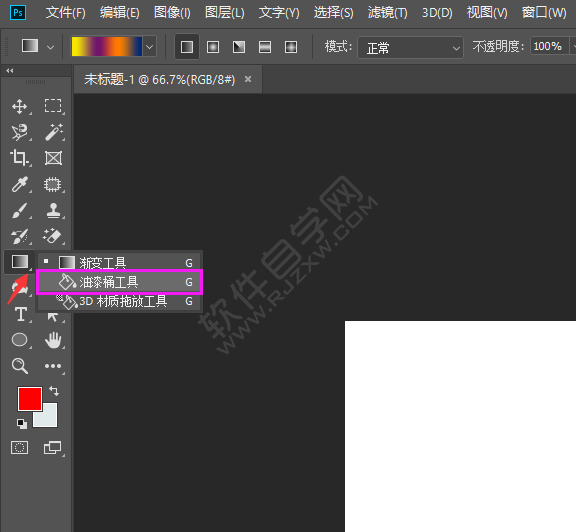Select the Magic Wand tool
Image resolution: width=576 pixels, height=532 pixels.
pos(53,132)
